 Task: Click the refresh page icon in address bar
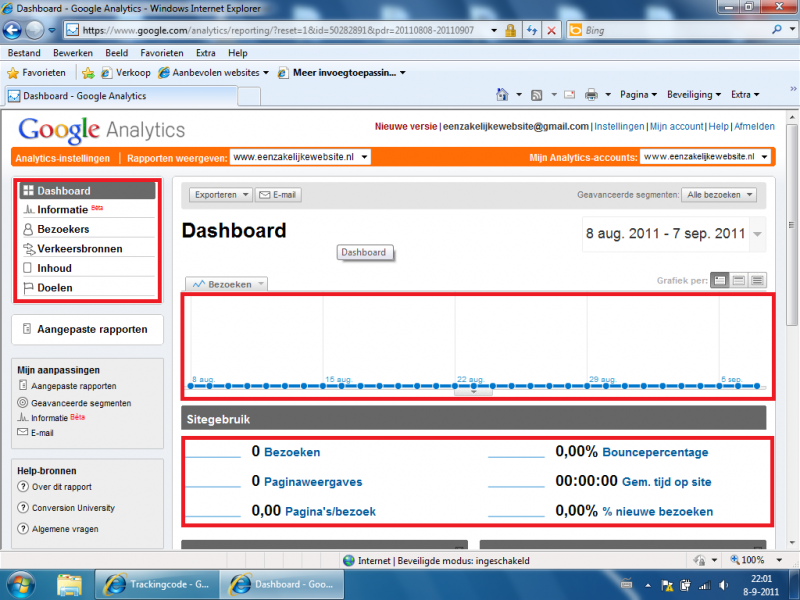click(x=532, y=31)
